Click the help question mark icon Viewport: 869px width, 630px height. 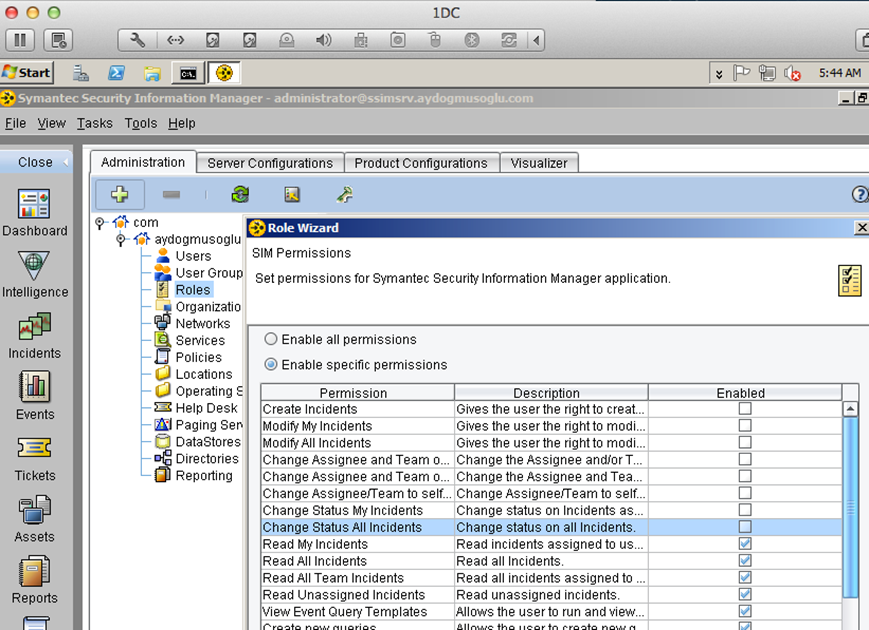coord(860,194)
